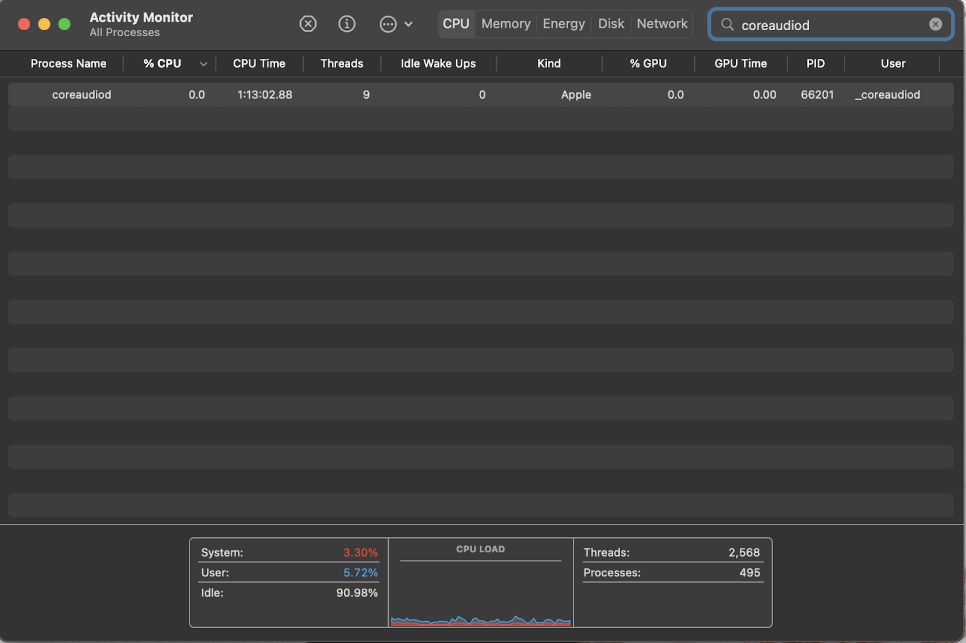Open the process info inspector icon
966x643 pixels.
point(347,24)
